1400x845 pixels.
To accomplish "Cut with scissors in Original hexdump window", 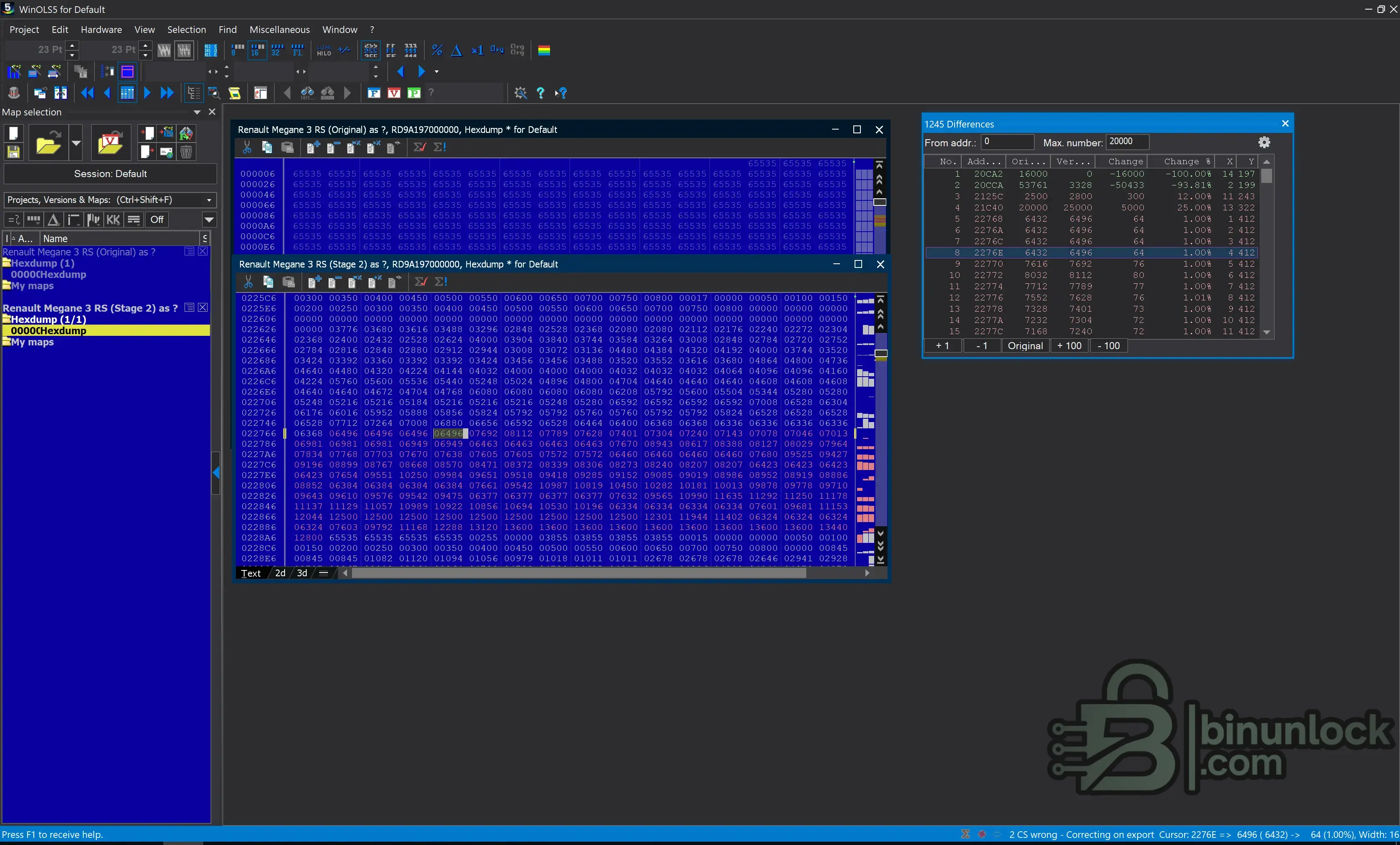I will [247, 147].
